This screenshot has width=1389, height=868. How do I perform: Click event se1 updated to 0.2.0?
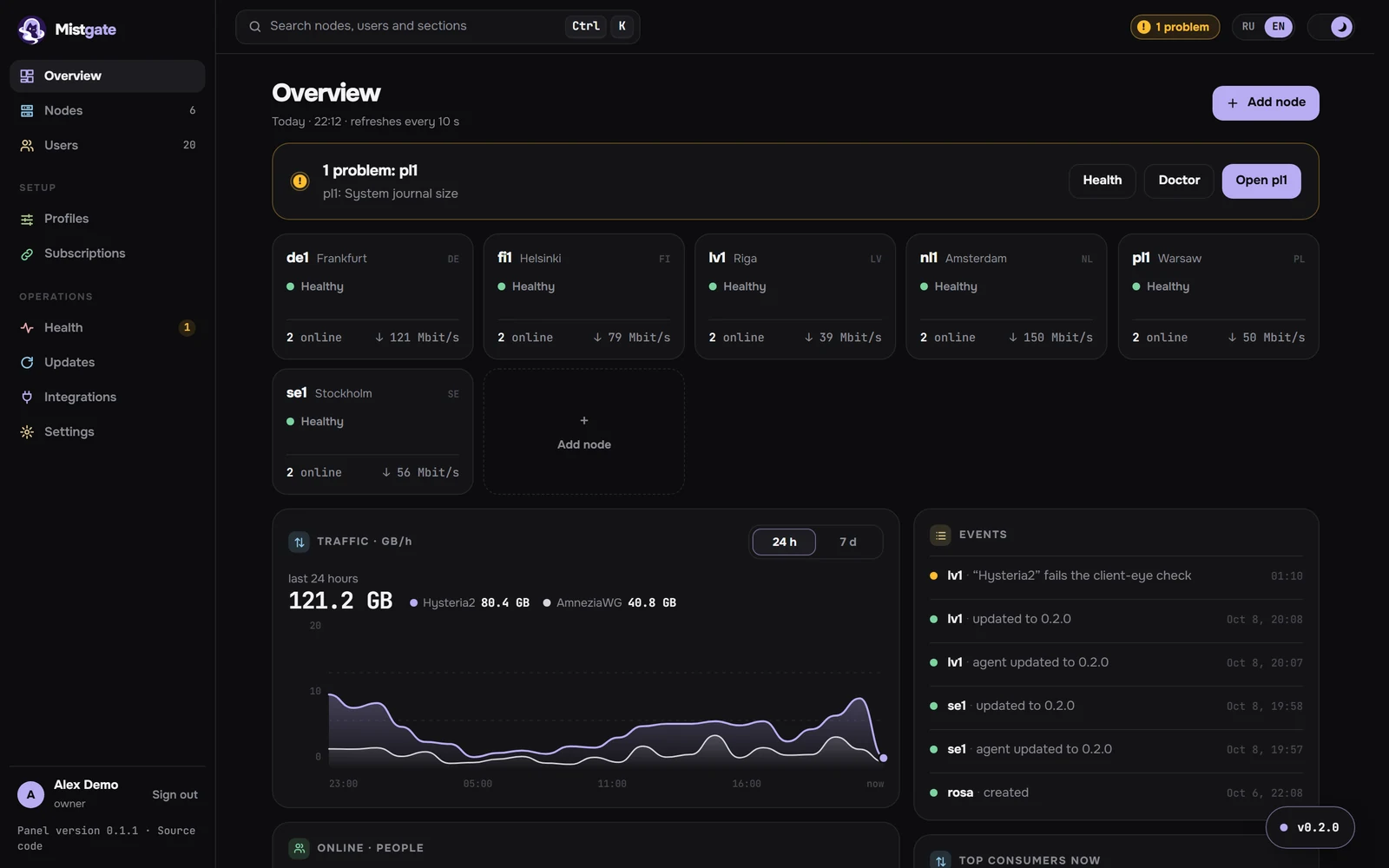coord(1116,707)
